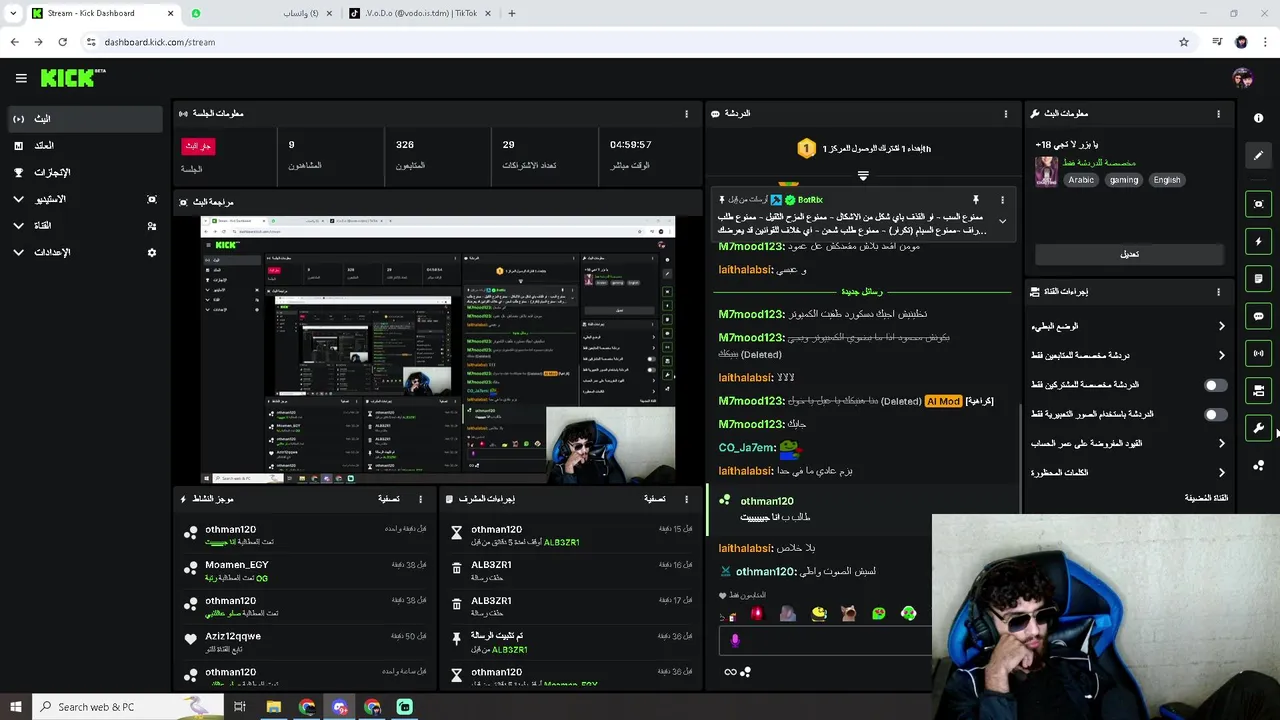The width and height of the screenshot is (1280, 720).
Task: Toggle emote-only chat switch
Action: [1215, 414]
